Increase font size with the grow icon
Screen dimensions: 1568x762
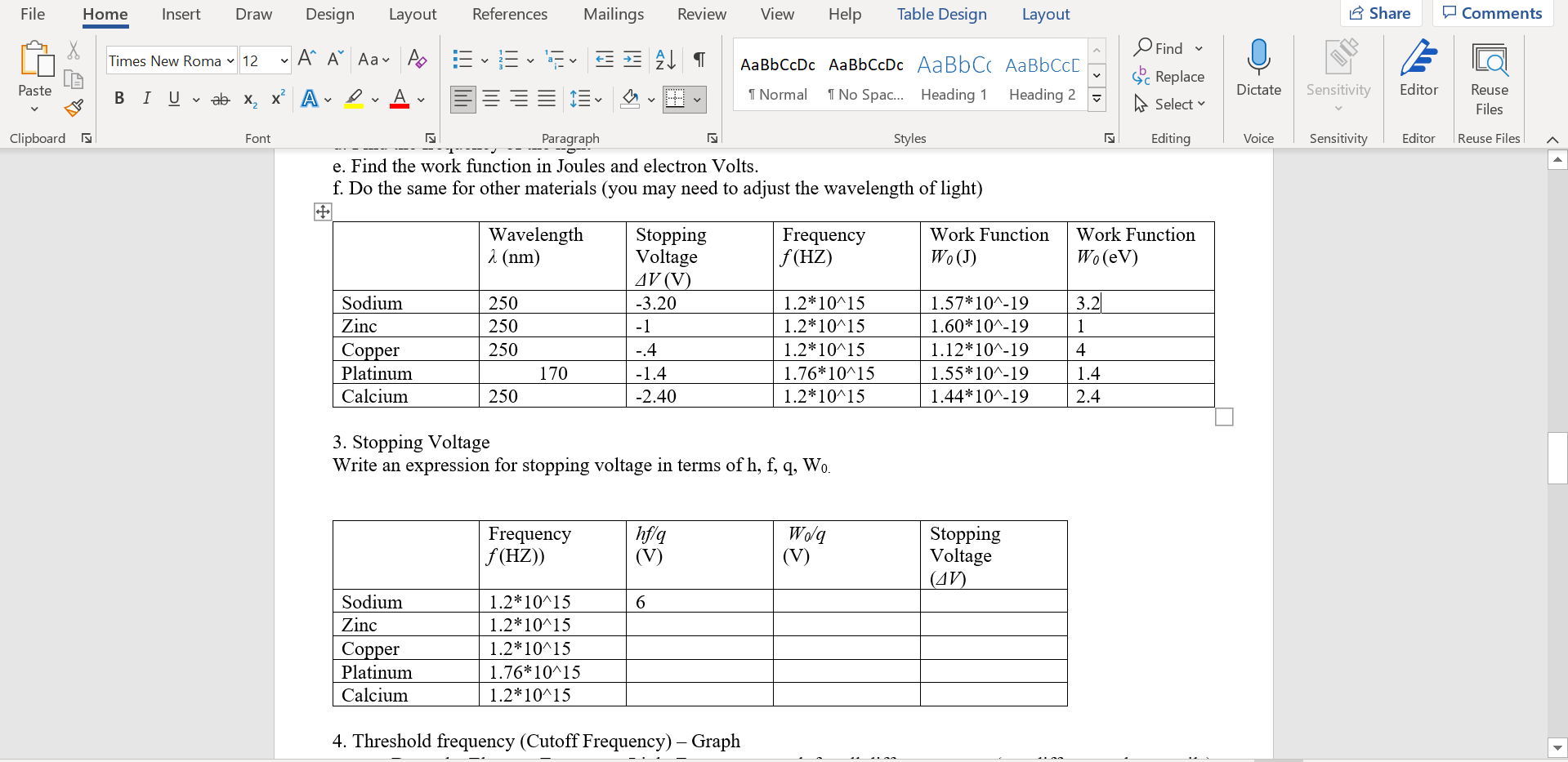[306, 58]
